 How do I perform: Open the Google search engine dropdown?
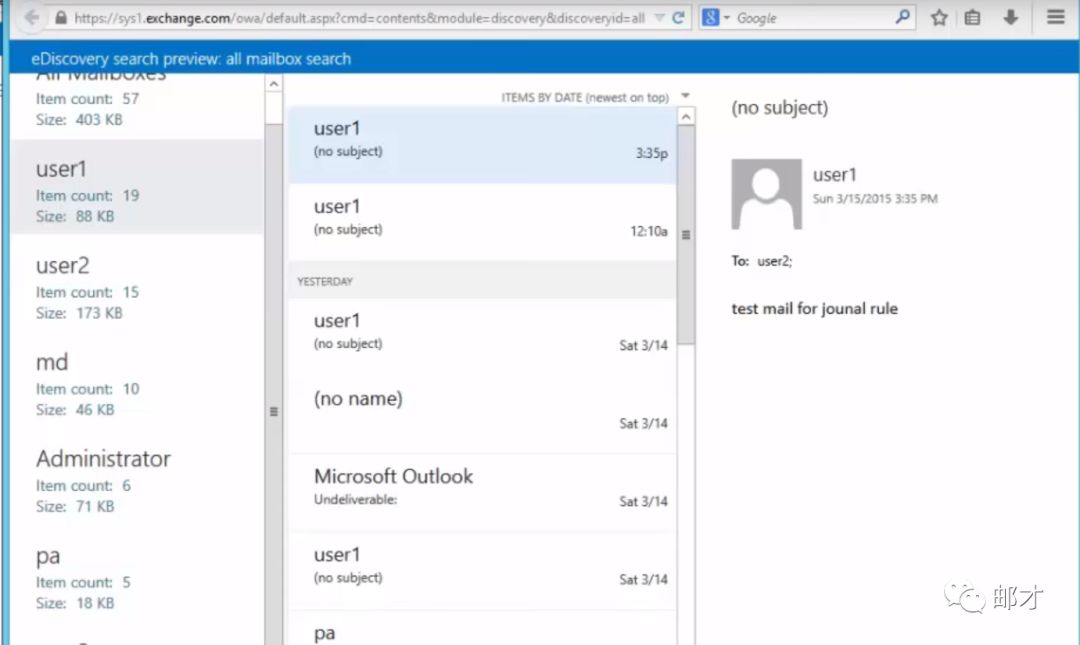(x=716, y=18)
